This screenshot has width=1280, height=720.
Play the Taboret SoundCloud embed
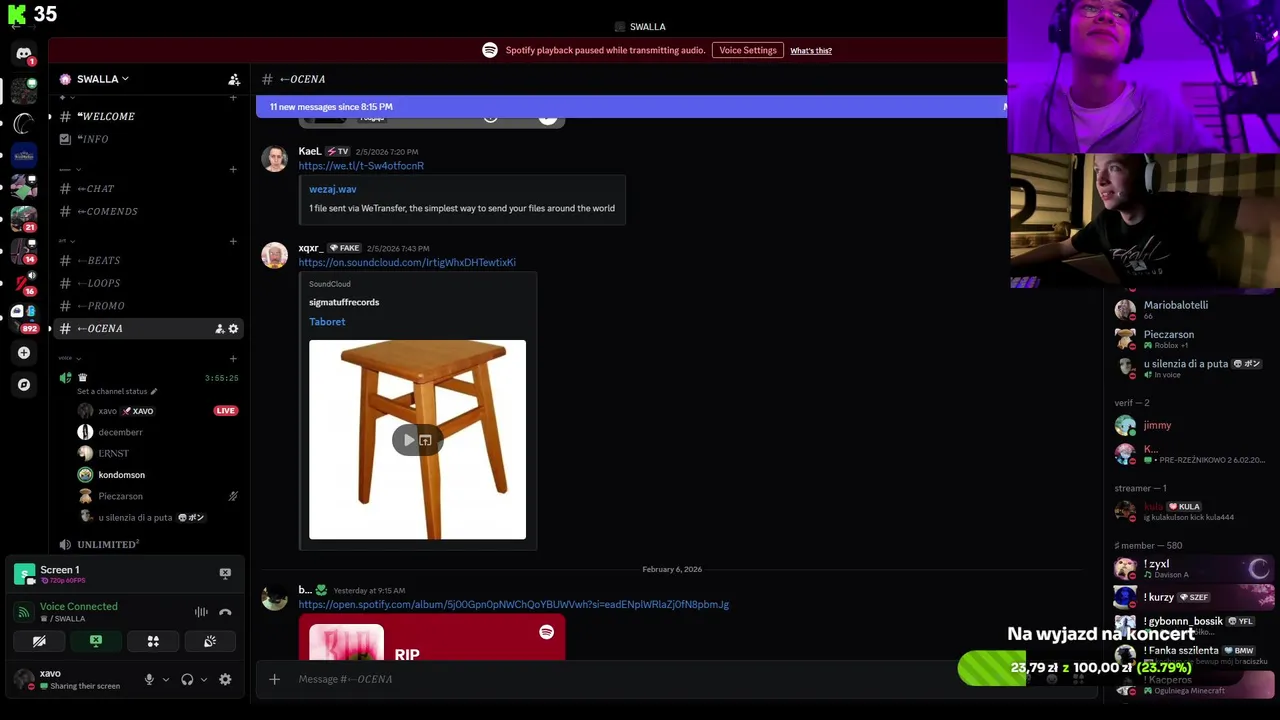408,440
